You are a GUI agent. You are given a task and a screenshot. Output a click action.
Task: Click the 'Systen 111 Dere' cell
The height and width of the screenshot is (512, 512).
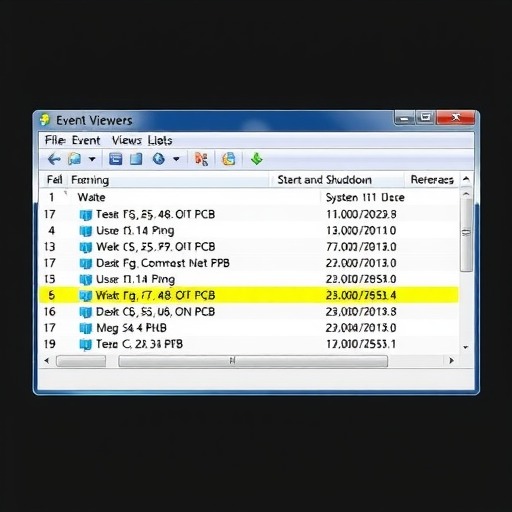click(x=365, y=197)
